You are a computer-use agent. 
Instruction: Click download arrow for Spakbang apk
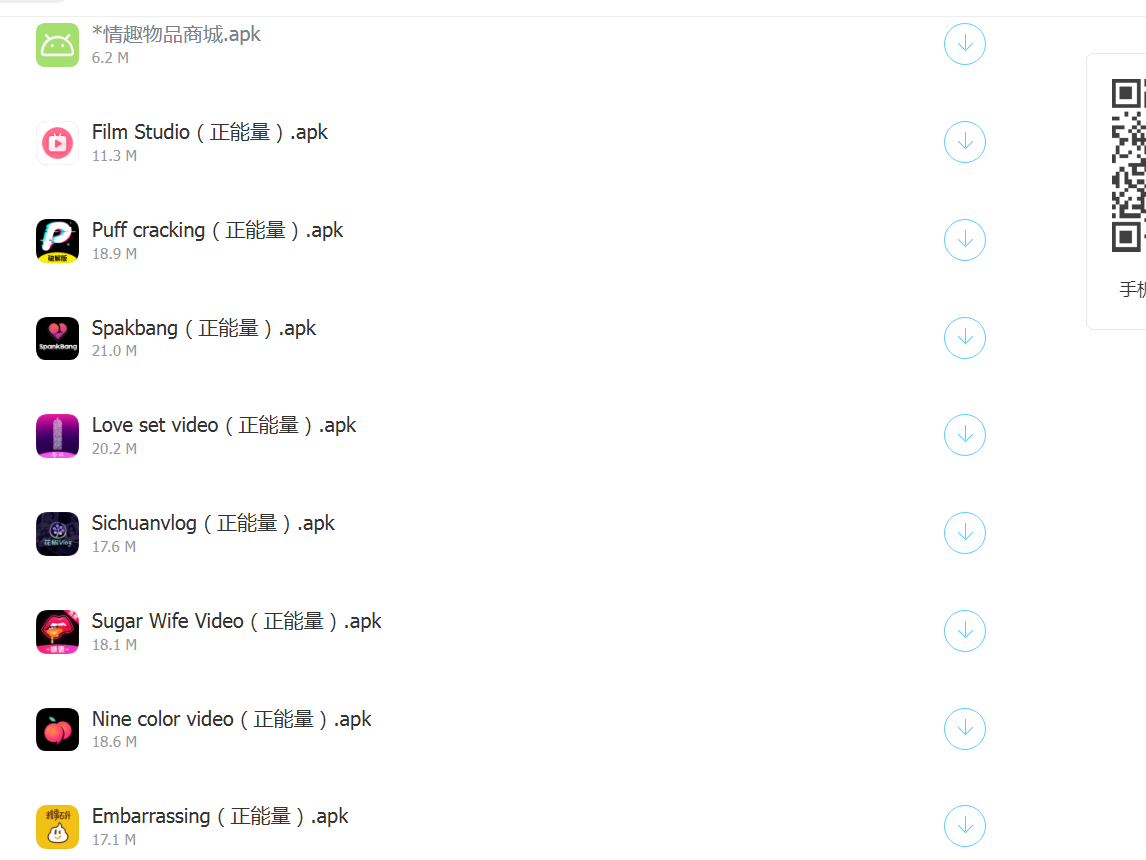(965, 338)
